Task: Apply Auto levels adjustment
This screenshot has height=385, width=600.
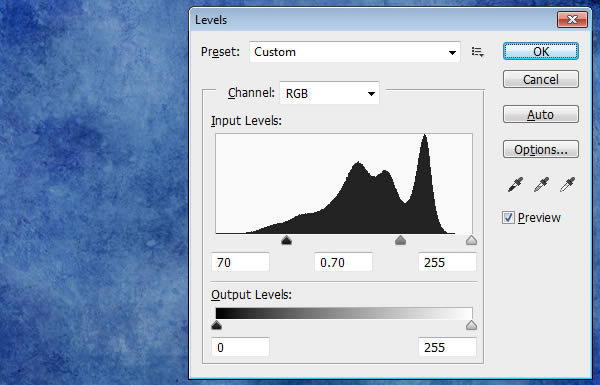Action: (x=541, y=114)
